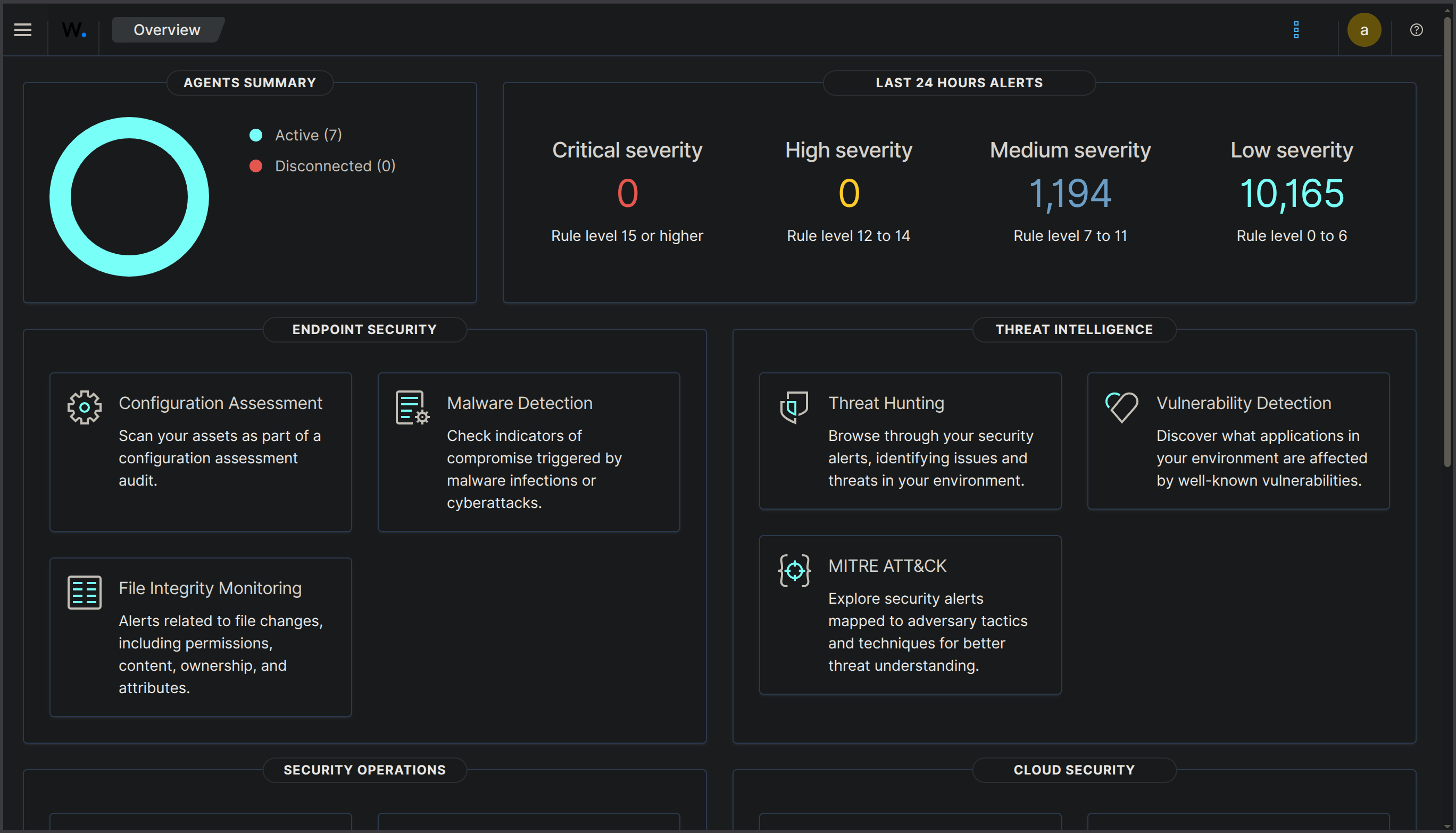Open the Medium severity count 1,194
Viewport: 1456px width, 833px height.
tap(1070, 194)
